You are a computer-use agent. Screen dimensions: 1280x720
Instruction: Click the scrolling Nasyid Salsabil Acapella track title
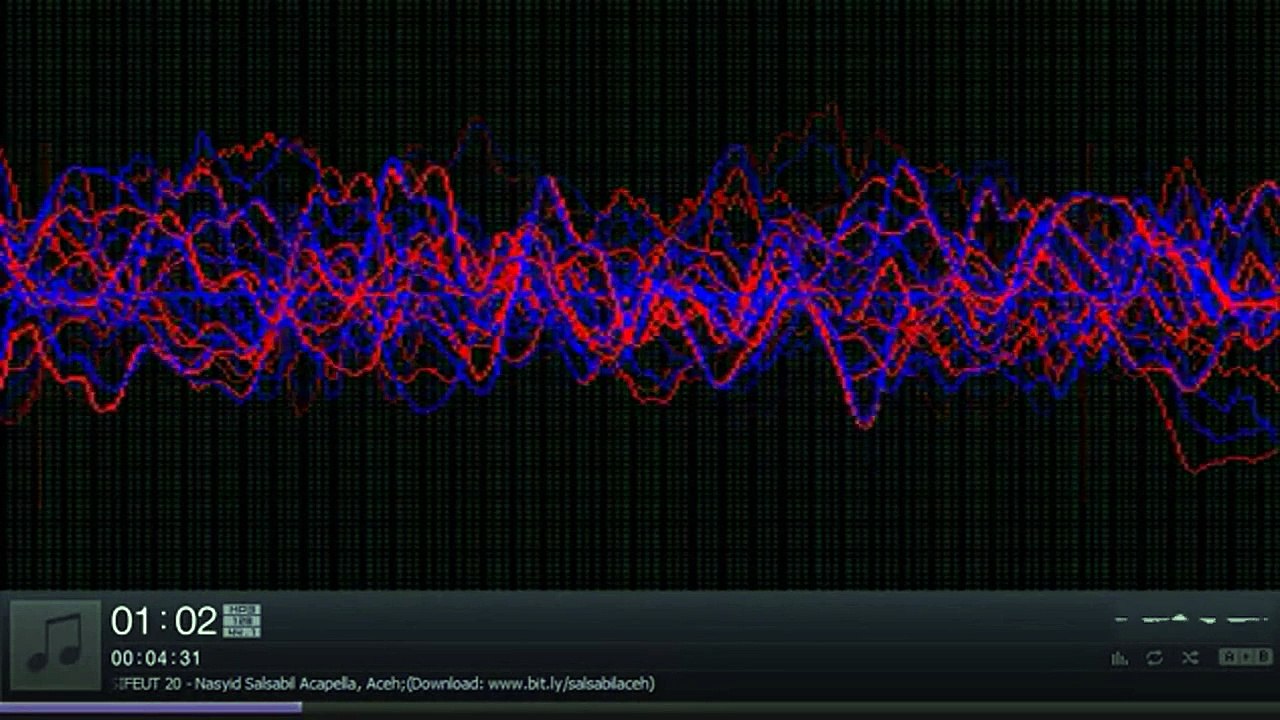click(x=384, y=684)
